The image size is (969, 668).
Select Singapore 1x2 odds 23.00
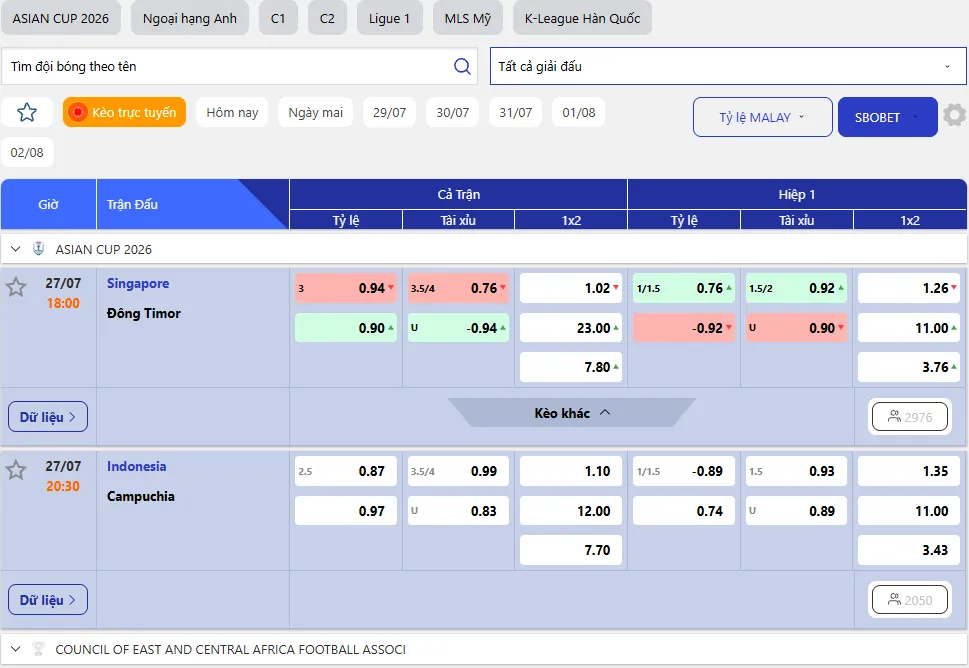coord(570,328)
